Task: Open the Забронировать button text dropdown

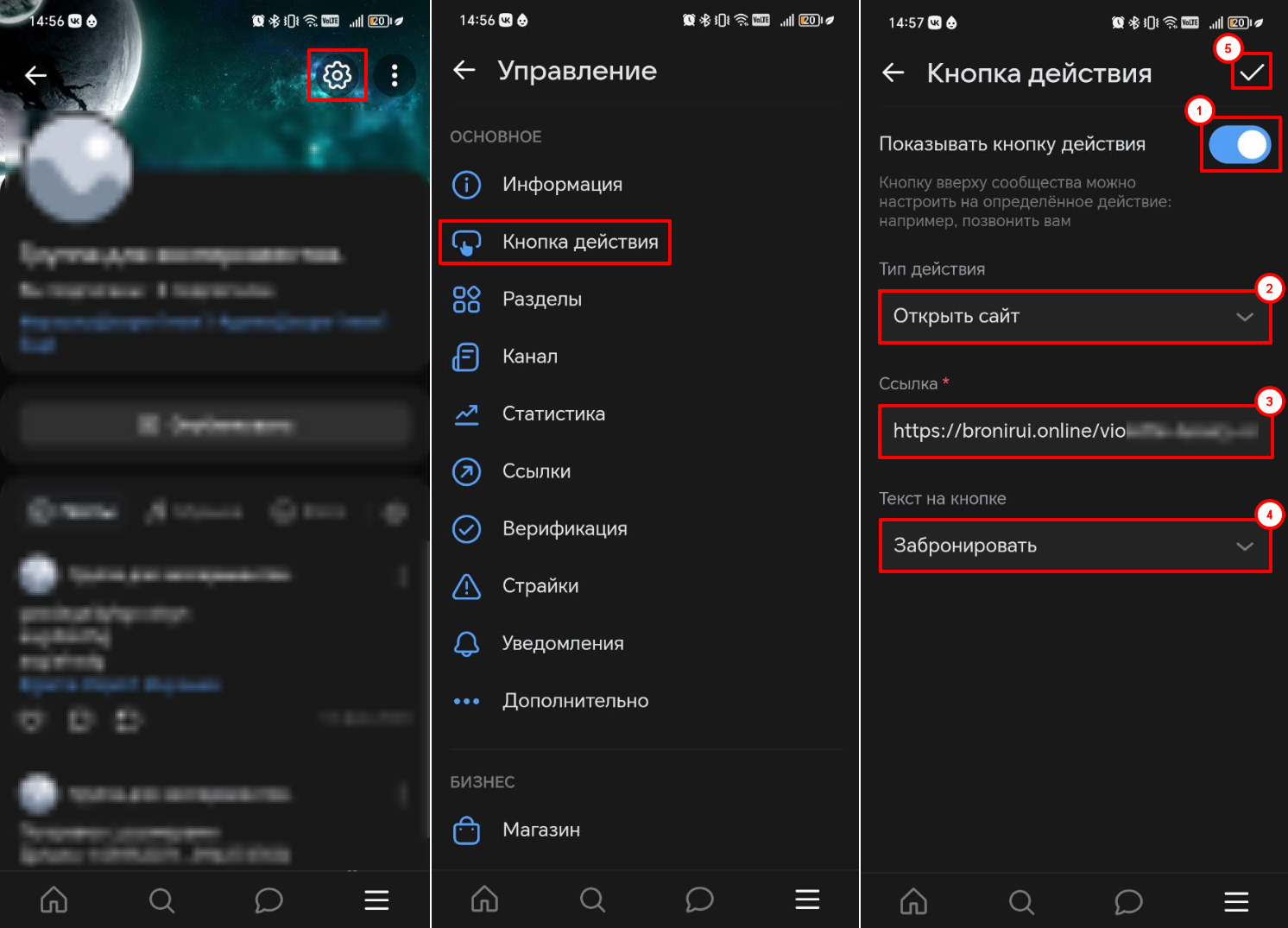Action: click(1074, 546)
